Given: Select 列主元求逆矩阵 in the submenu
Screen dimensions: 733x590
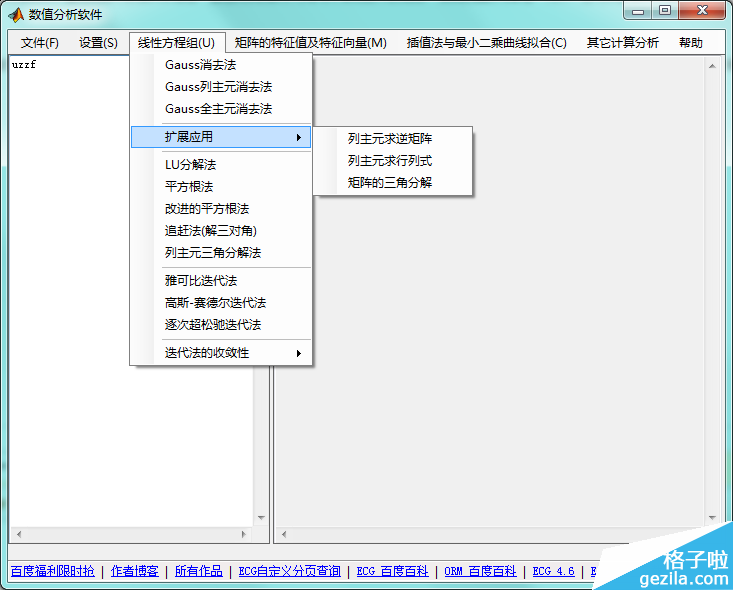Looking at the screenshot, I should coord(390,139).
